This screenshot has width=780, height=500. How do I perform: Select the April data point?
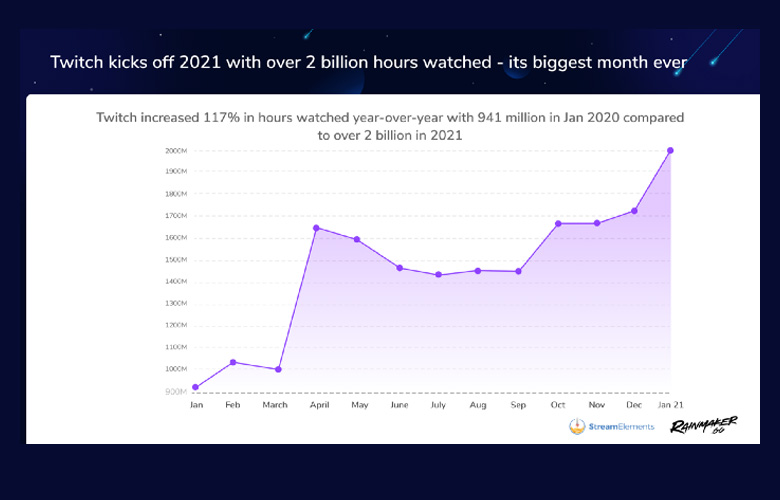pos(316,228)
